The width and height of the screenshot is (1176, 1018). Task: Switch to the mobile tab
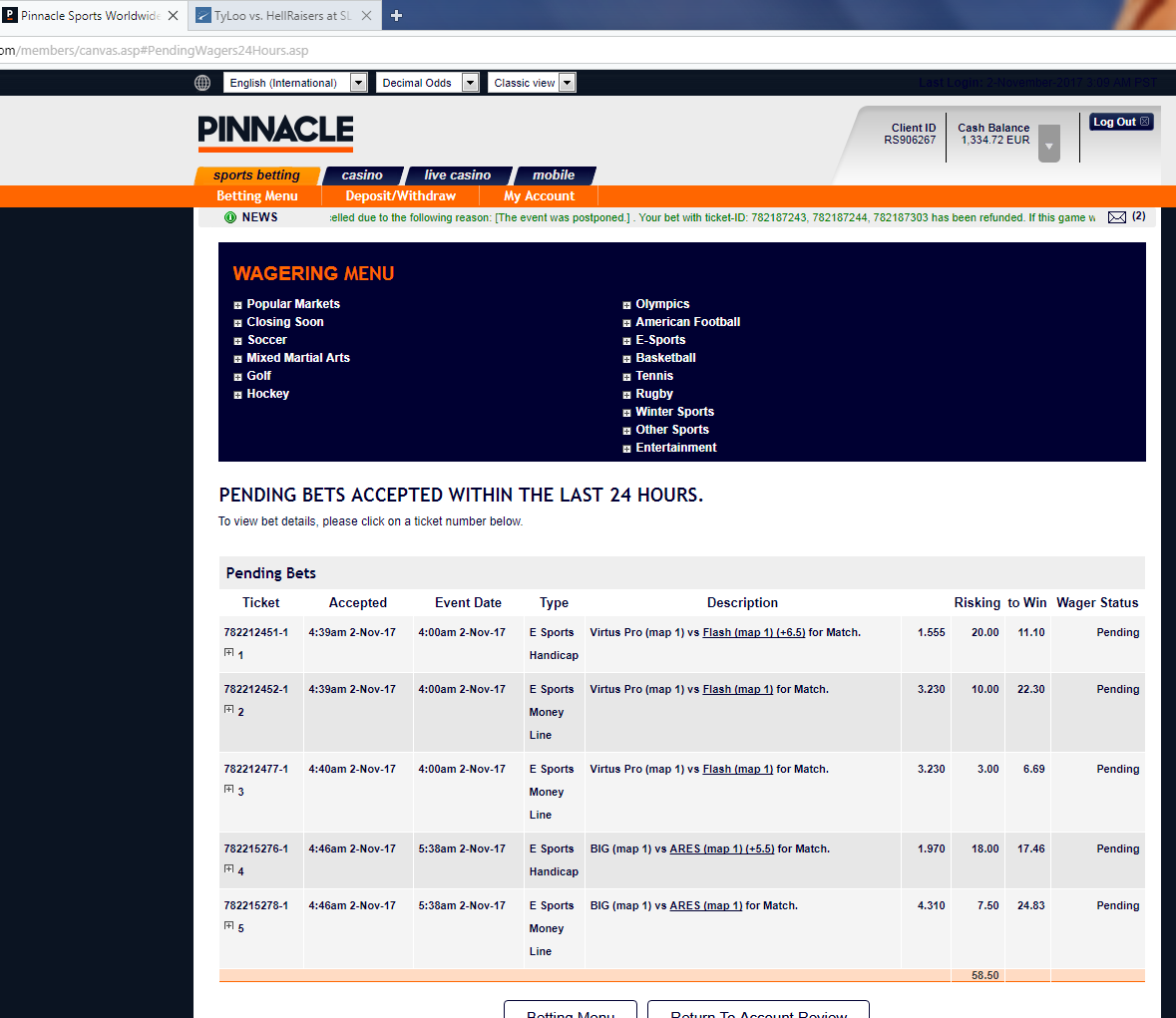(x=554, y=175)
